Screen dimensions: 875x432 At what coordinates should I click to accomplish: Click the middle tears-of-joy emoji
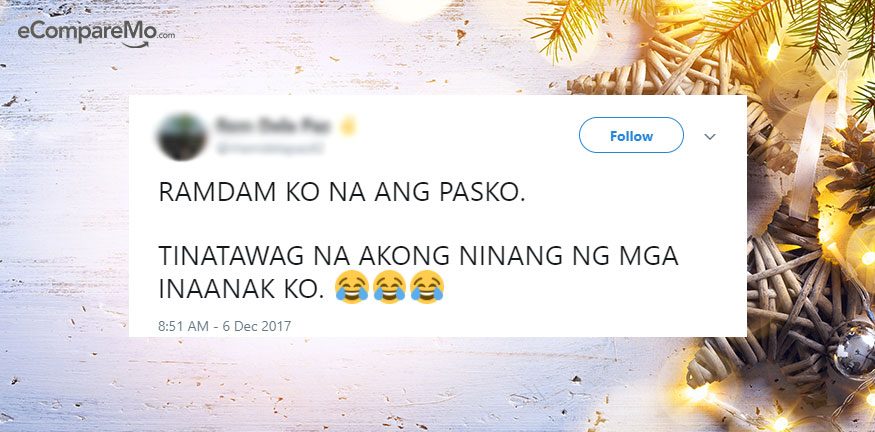coord(390,287)
